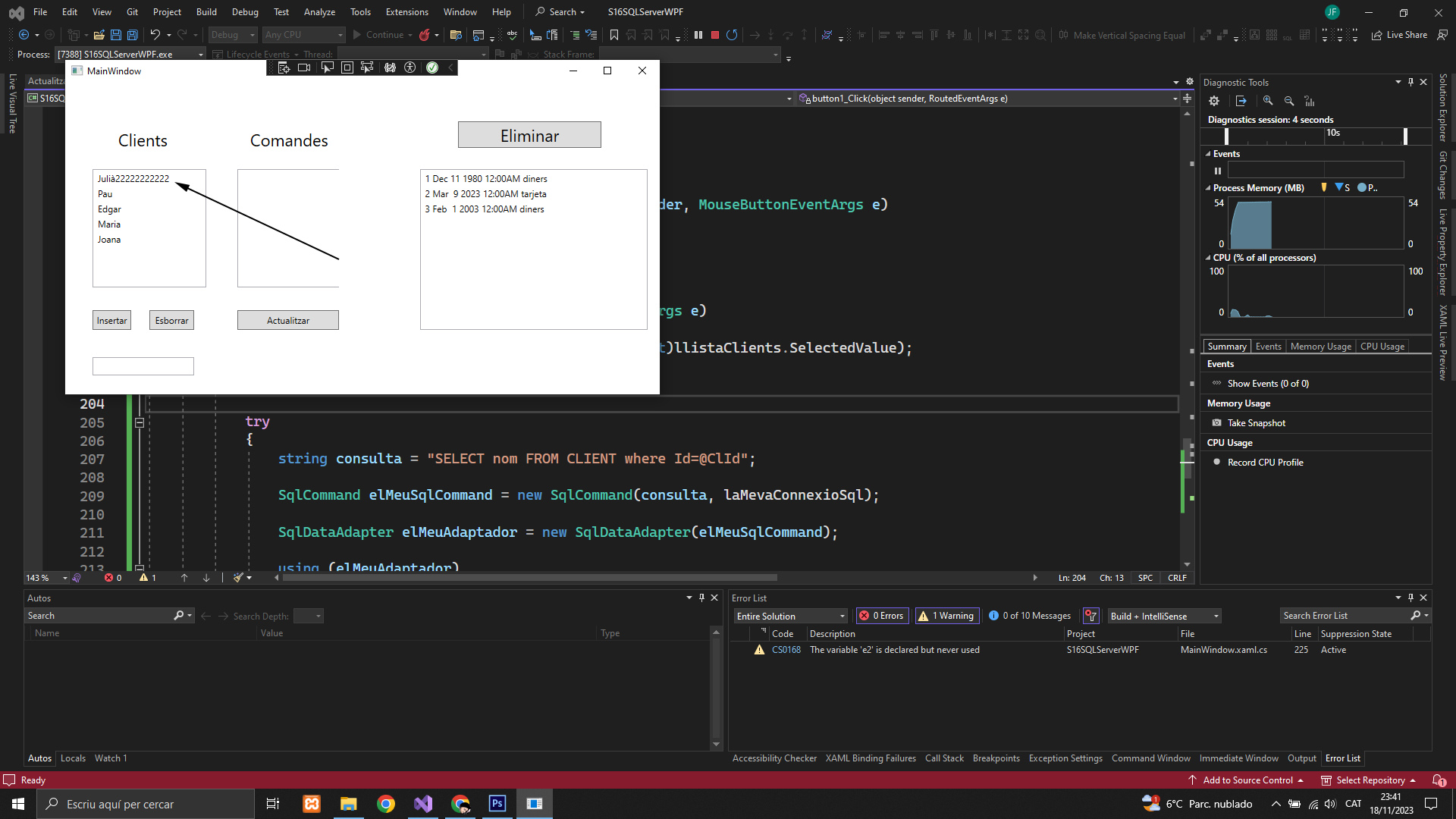
Task: Open the Entire Solution scope dropdown
Action: pos(790,616)
